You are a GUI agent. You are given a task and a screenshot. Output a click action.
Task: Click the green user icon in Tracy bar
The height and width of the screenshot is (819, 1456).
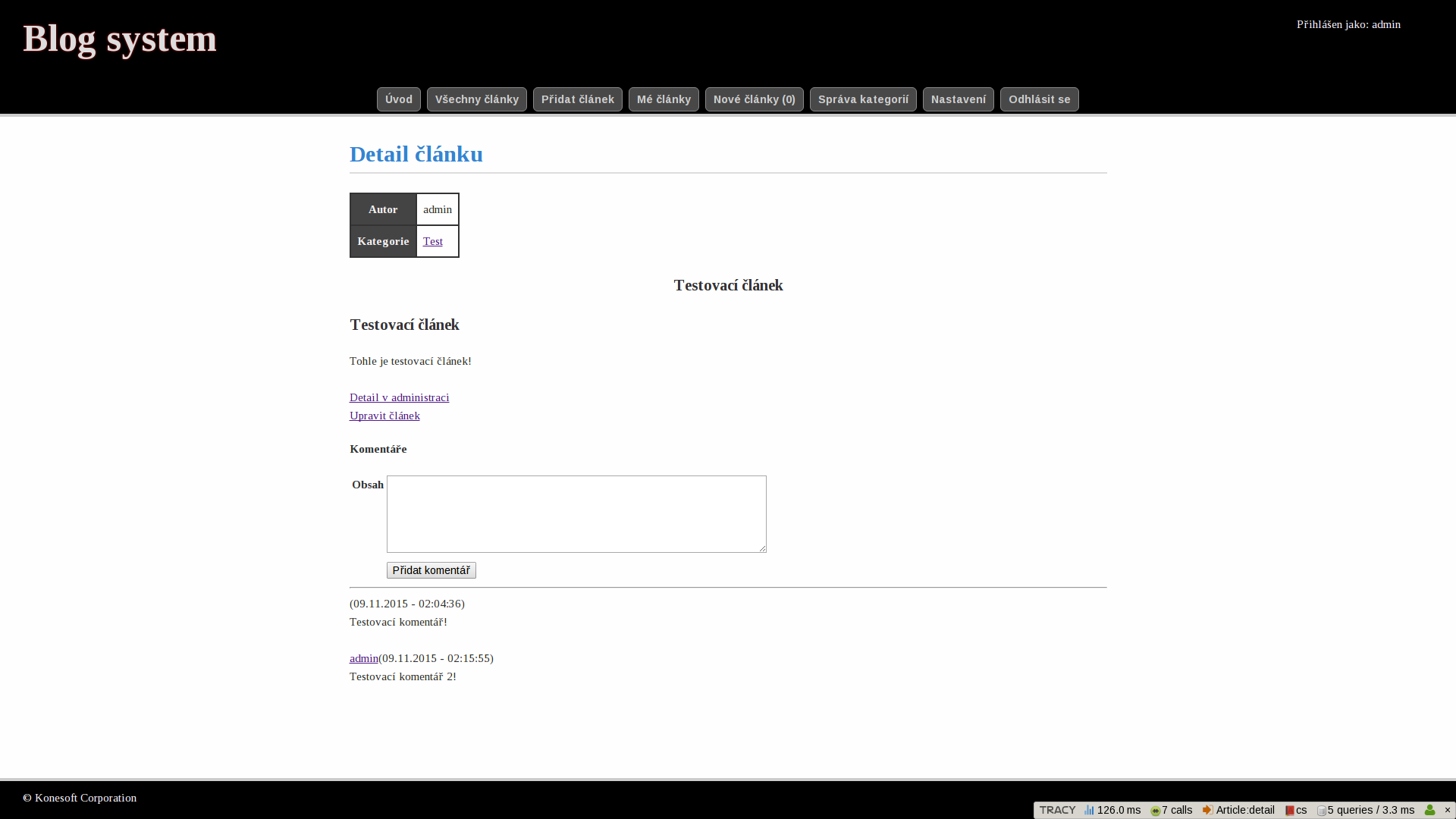click(x=1429, y=810)
